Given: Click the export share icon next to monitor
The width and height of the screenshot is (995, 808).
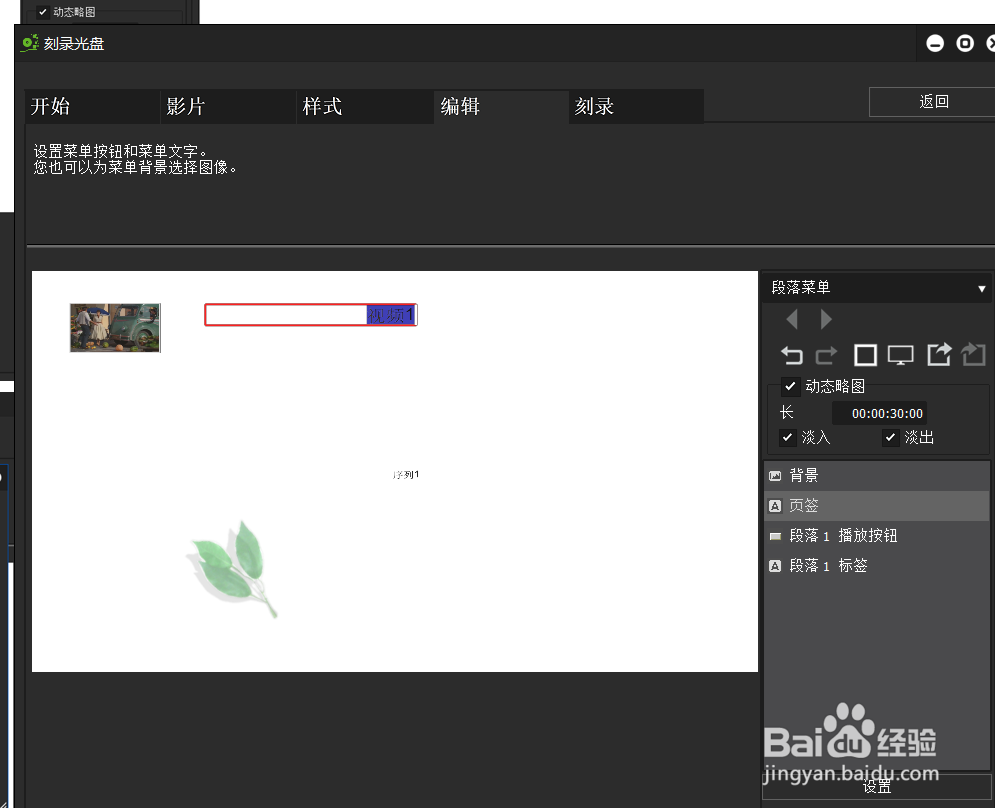Looking at the screenshot, I should (x=938, y=355).
